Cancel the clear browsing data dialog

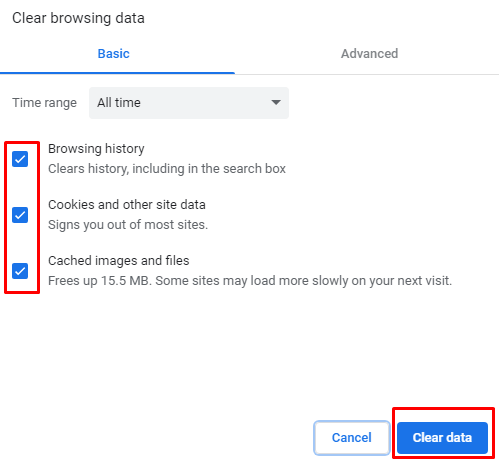pos(352,438)
